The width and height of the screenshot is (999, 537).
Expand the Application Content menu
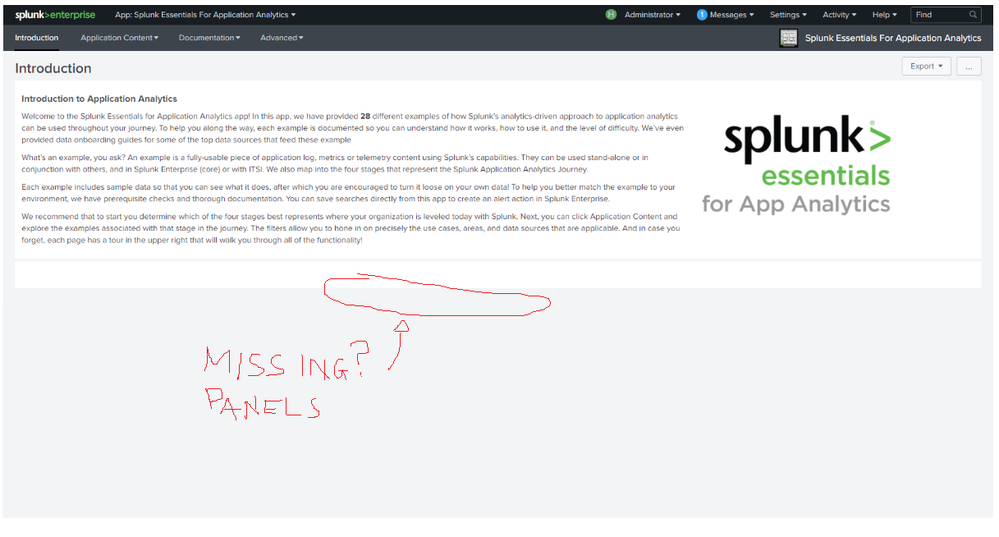pos(119,38)
